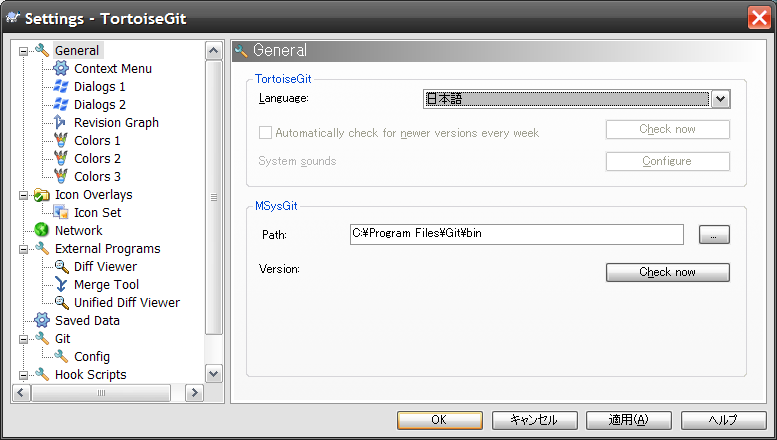This screenshot has height=440, width=777.
Task: Click the tree horizontal scroll right arrow
Action: point(194,393)
